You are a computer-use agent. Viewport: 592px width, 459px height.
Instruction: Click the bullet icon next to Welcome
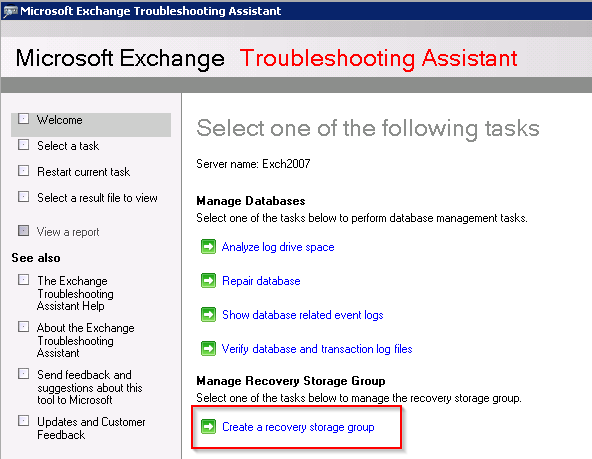tap(23, 119)
